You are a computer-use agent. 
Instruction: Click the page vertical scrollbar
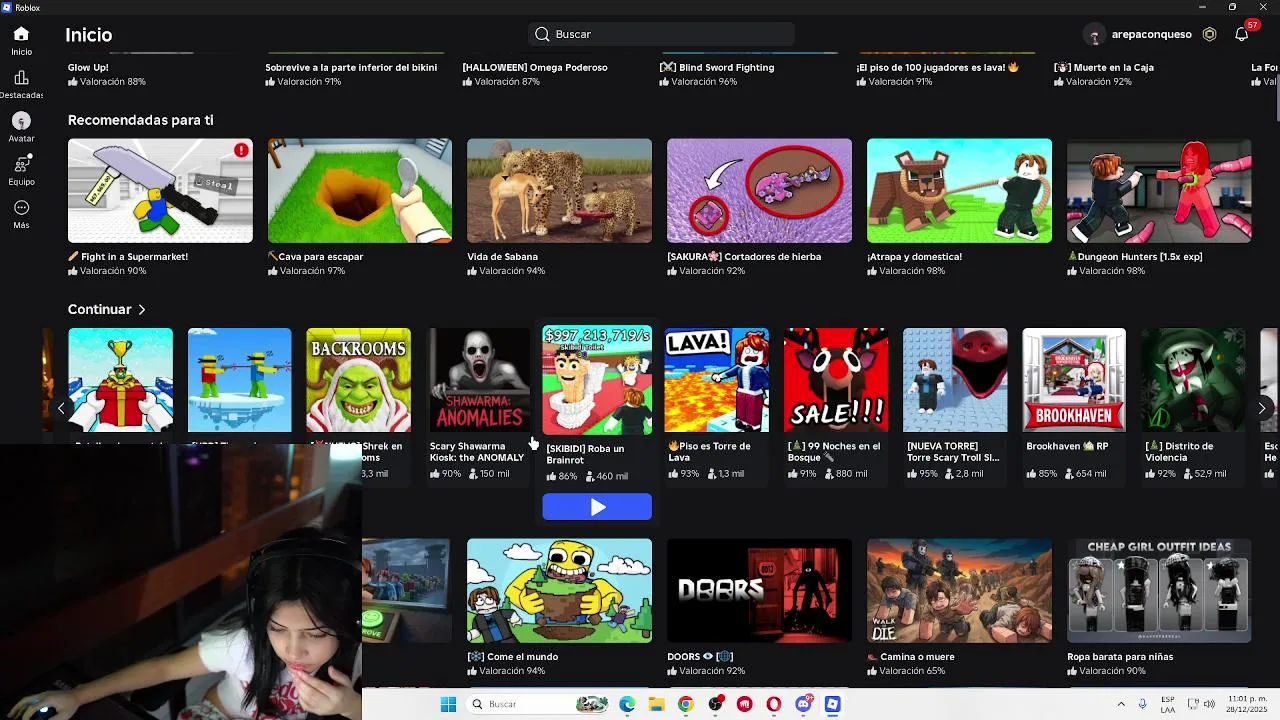point(1277,100)
